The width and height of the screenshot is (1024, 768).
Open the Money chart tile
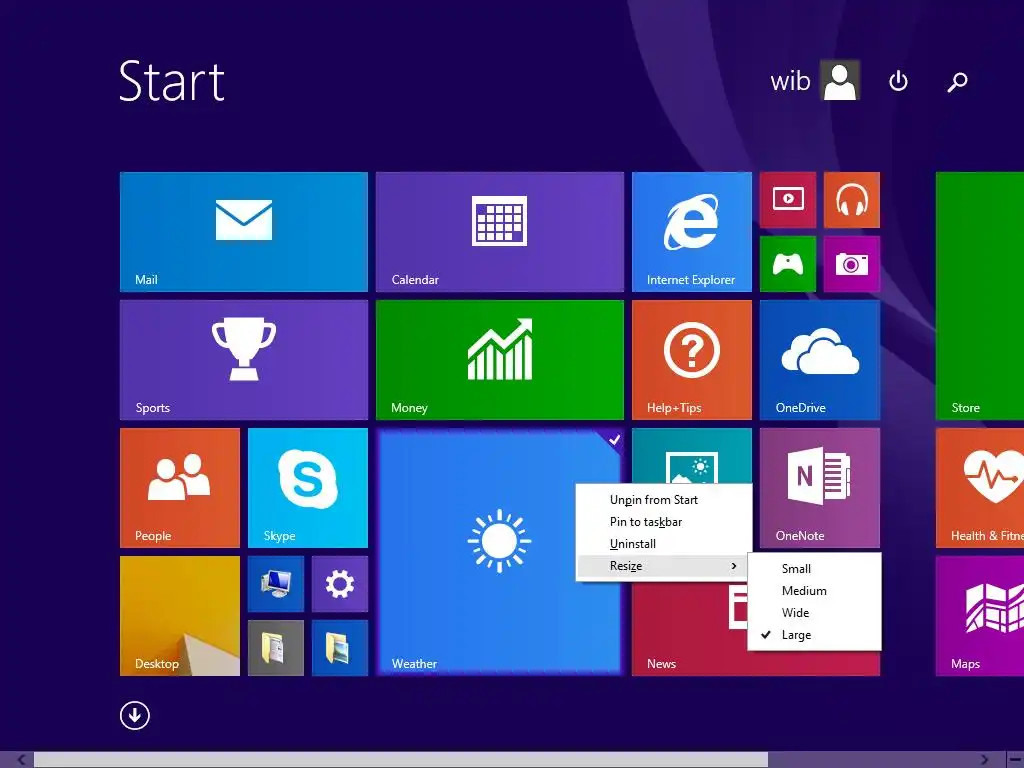[500, 360]
